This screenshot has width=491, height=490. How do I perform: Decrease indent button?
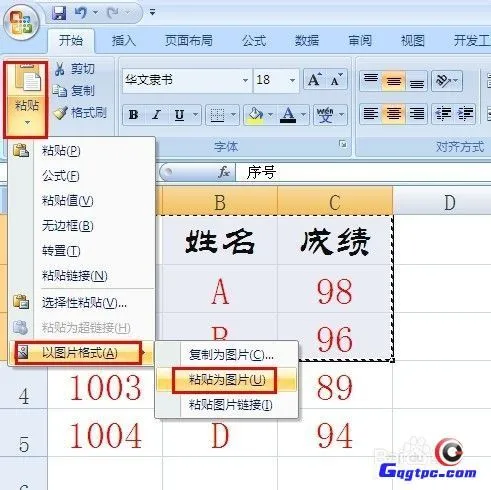point(443,114)
